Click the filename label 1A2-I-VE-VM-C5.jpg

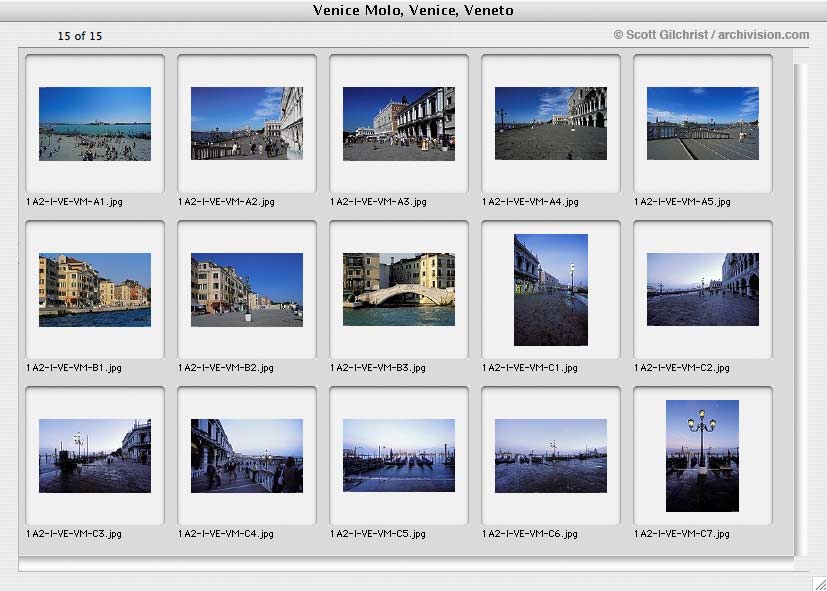coord(378,534)
